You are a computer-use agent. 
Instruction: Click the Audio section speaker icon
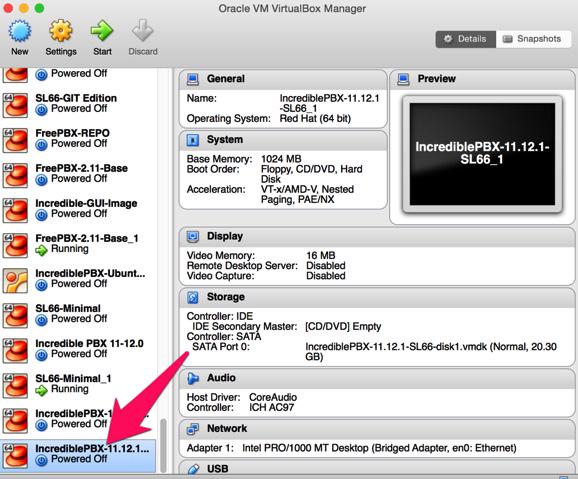pos(192,378)
